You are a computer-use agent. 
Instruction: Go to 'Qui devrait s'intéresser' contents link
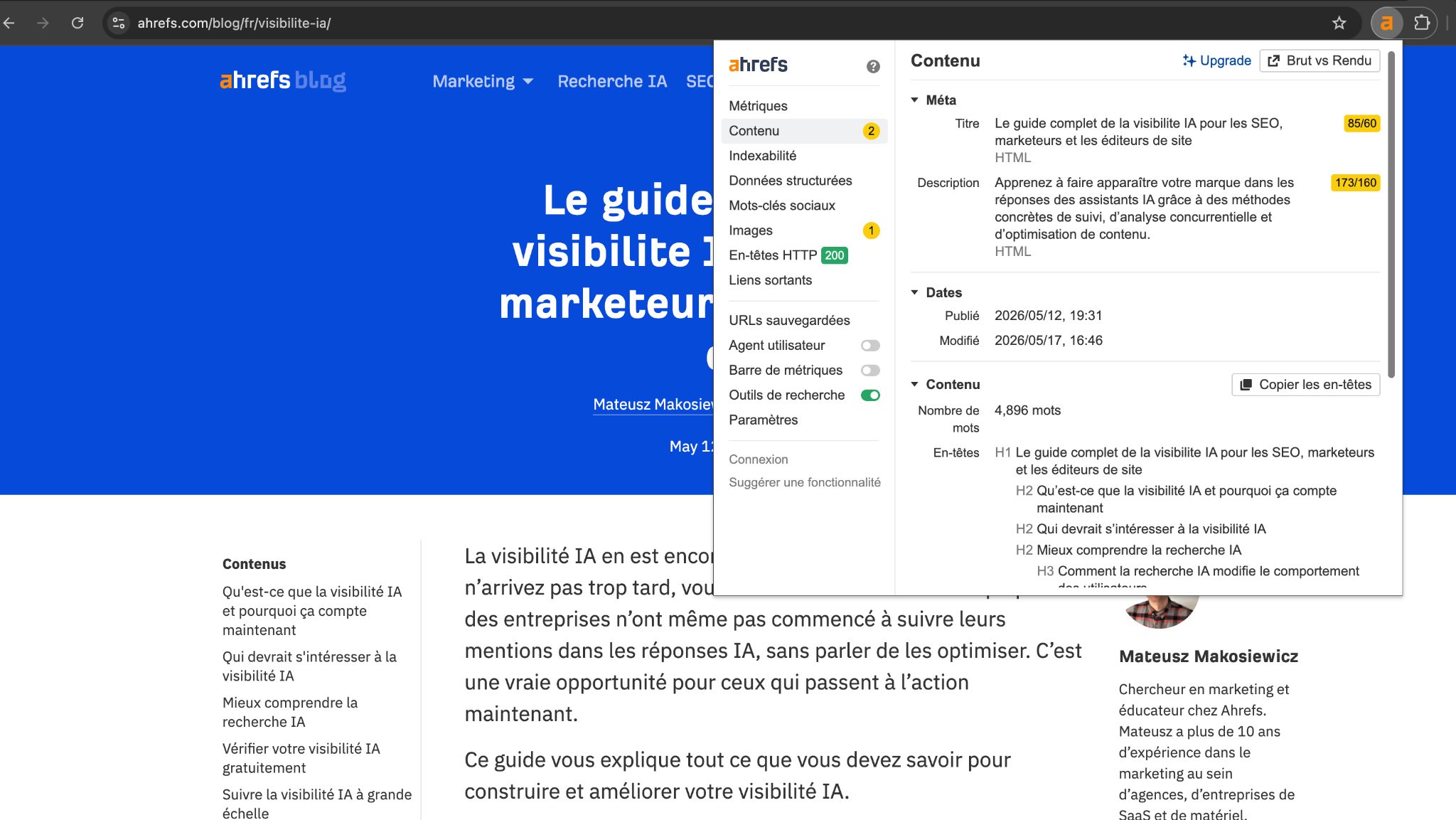click(x=309, y=666)
